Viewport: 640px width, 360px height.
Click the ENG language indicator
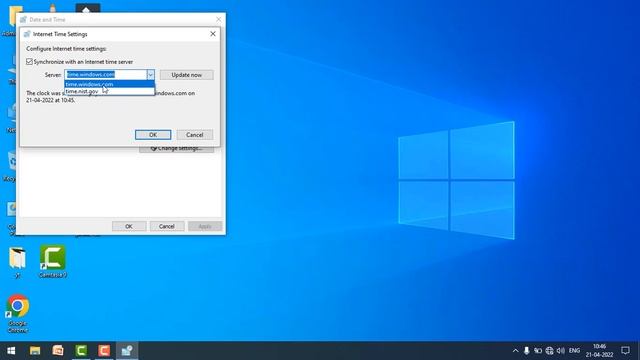574,351
